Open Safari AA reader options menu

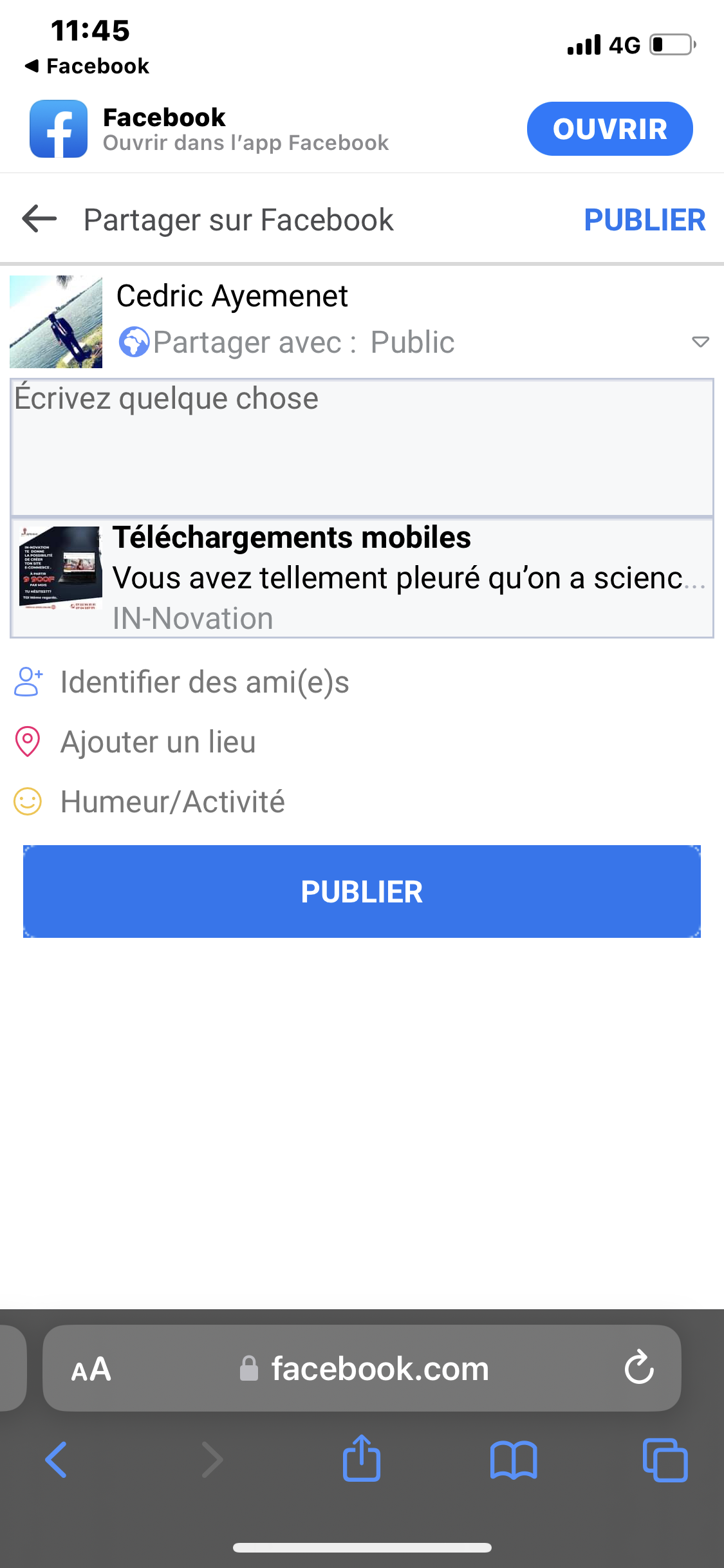click(91, 1368)
